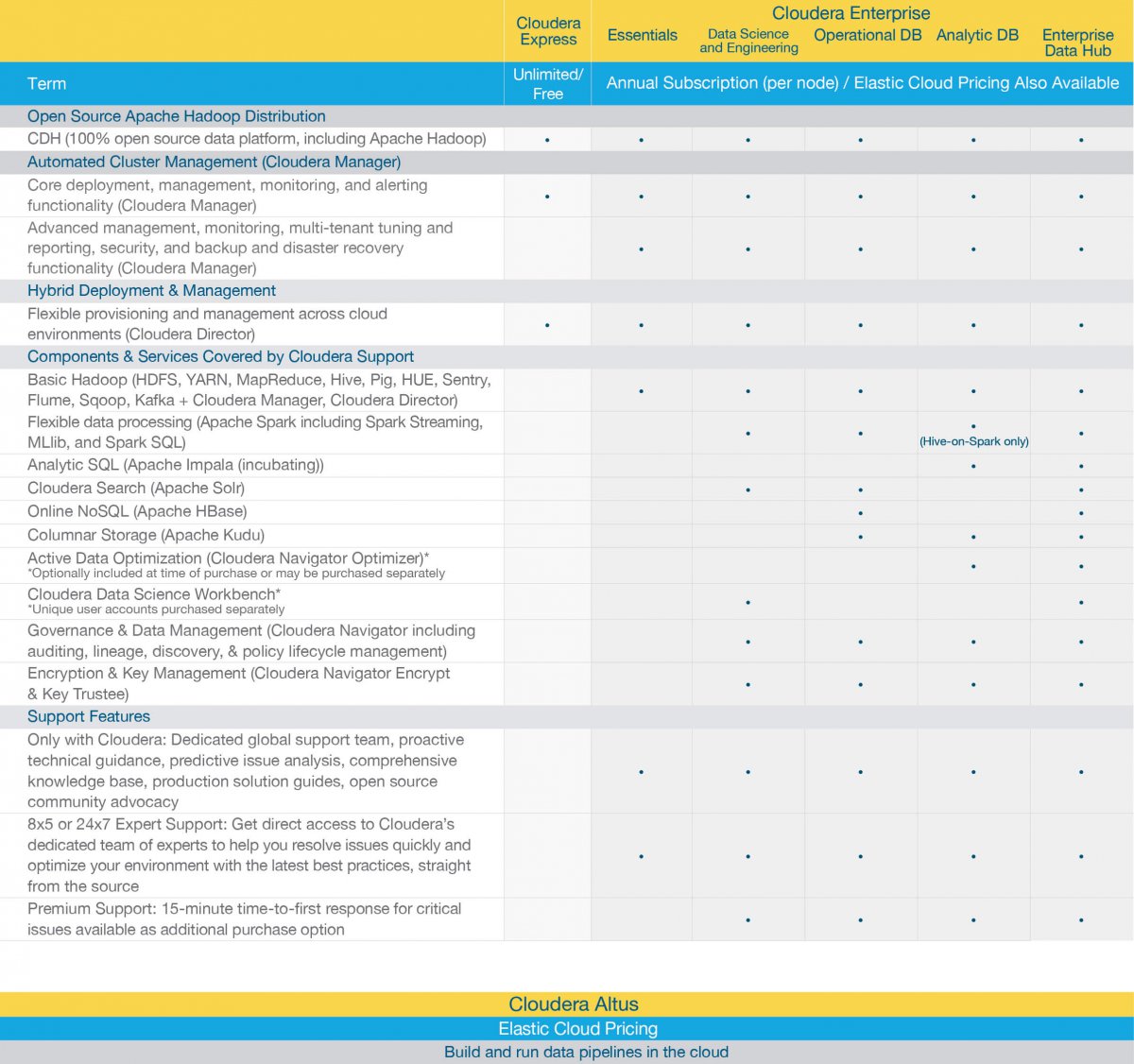Click the Cloudera Enterprise title
The image size is (1134, 1064).
pos(850,13)
